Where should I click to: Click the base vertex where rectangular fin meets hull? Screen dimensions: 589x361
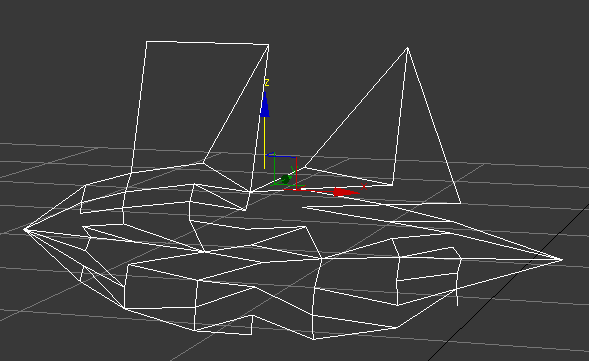[x=250, y=192]
